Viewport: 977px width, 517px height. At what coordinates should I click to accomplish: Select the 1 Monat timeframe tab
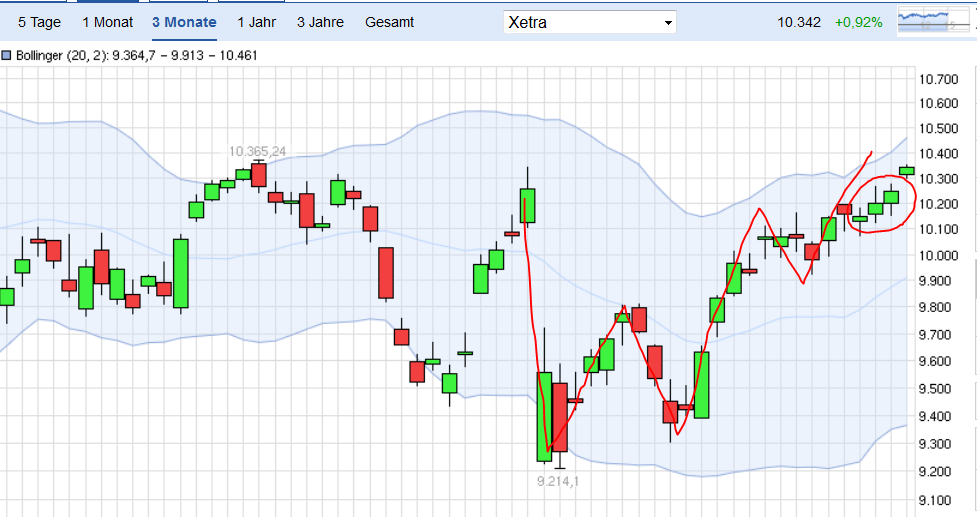[107, 22]
